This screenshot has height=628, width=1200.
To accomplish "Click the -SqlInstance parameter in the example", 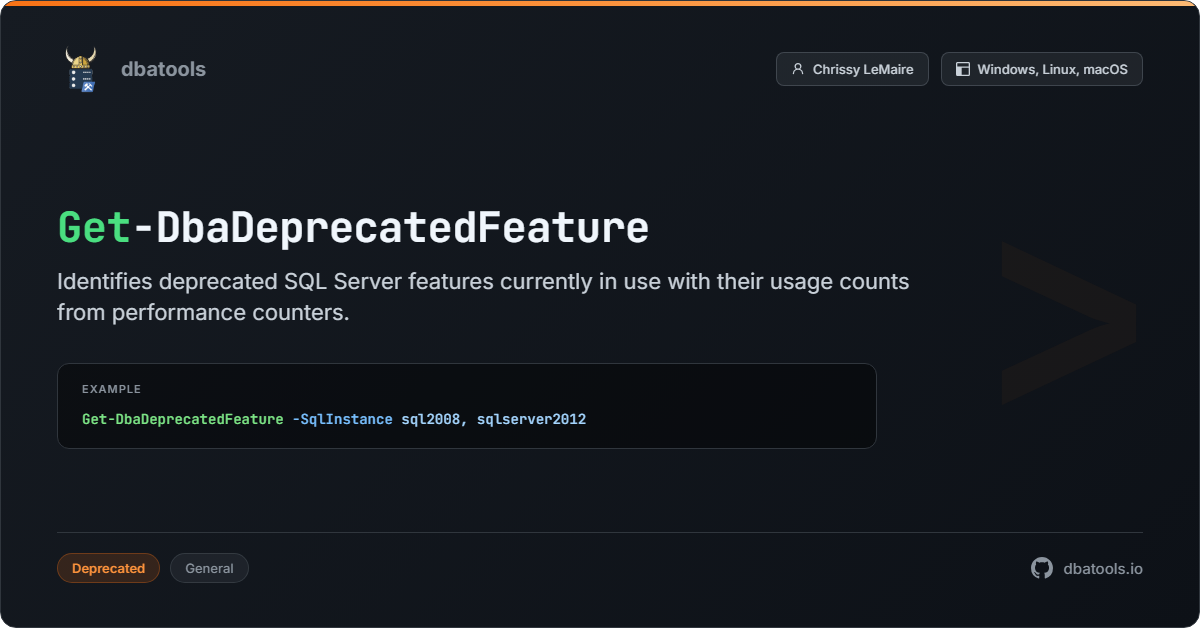I will coord(342,419).
